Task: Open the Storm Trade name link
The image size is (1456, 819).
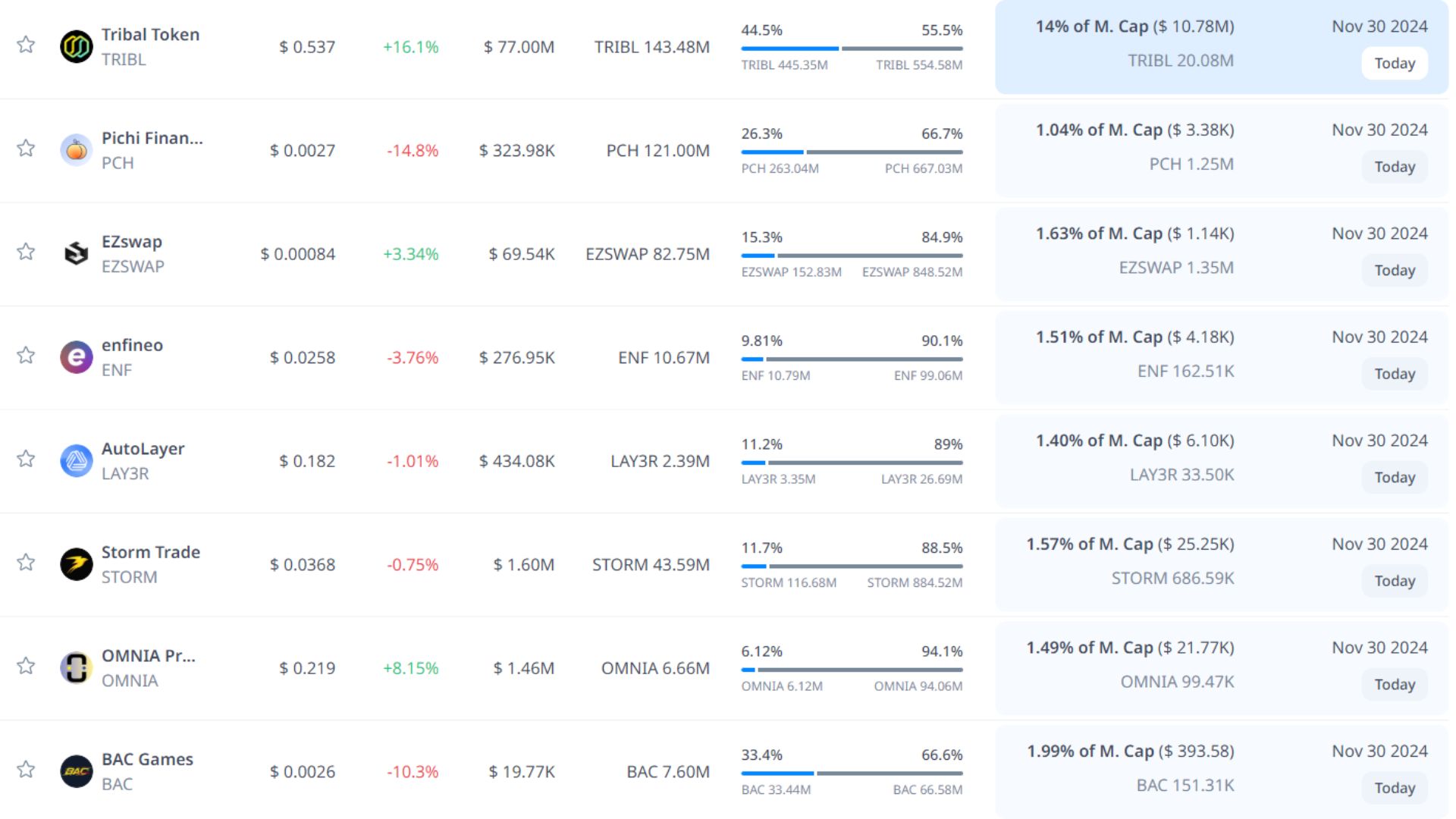Action: [x=150, y=552]
